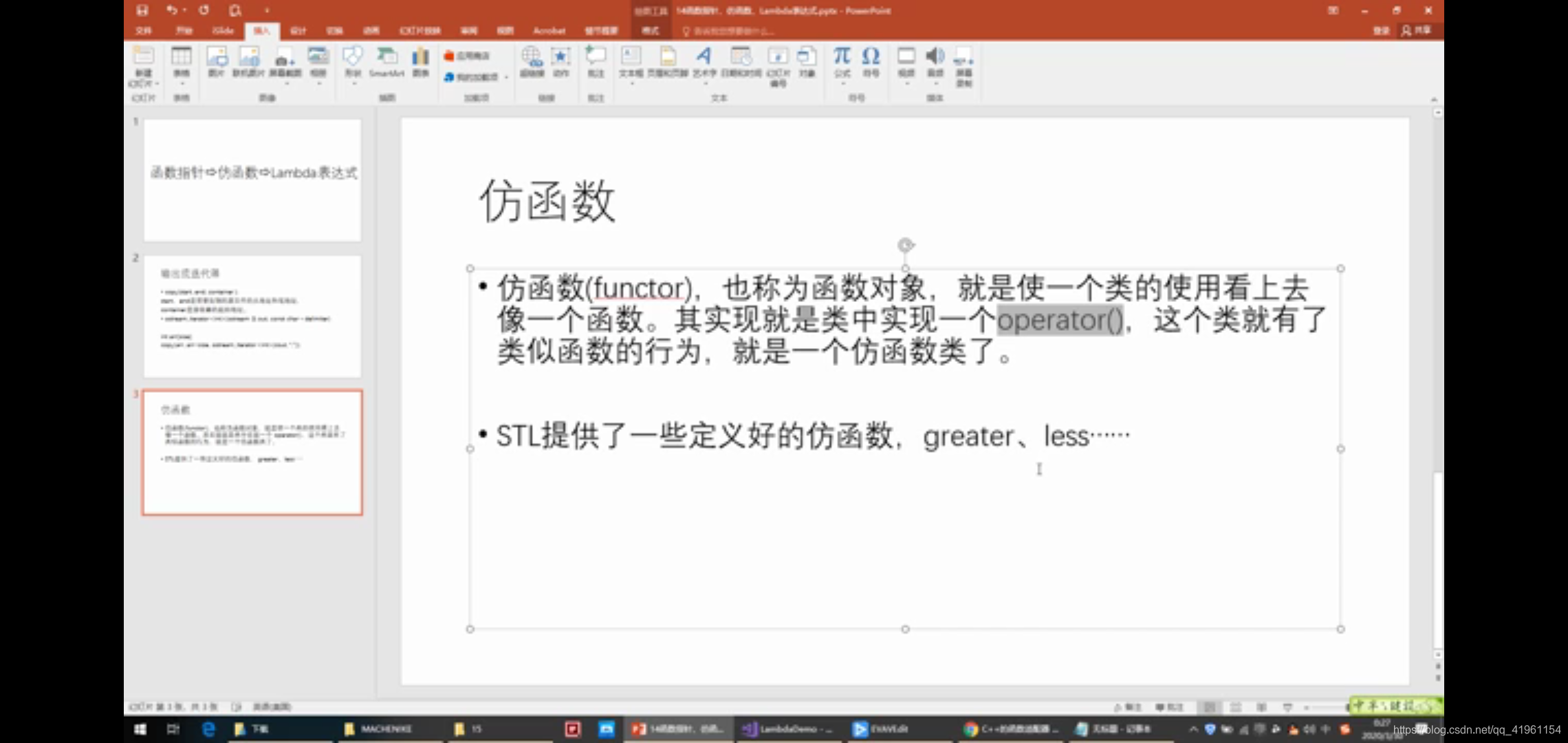1568x743 pixels.
Task: Expand the Undo history dropdown
Action: pyautogui.click(x=185, y=10)
